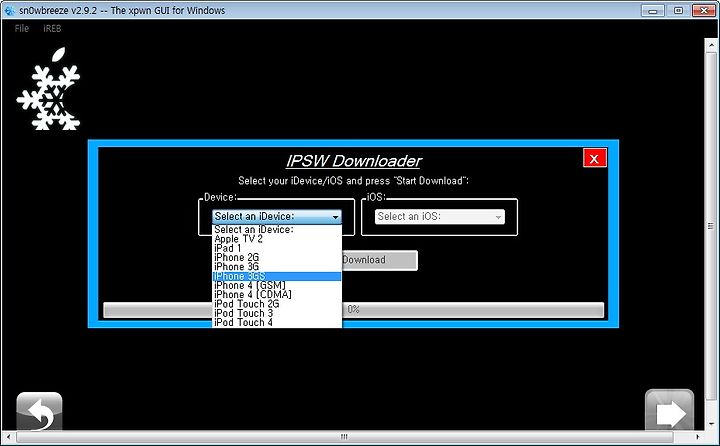Choose iPhone 4 [GSM] from device list

[x=277, y=285]
